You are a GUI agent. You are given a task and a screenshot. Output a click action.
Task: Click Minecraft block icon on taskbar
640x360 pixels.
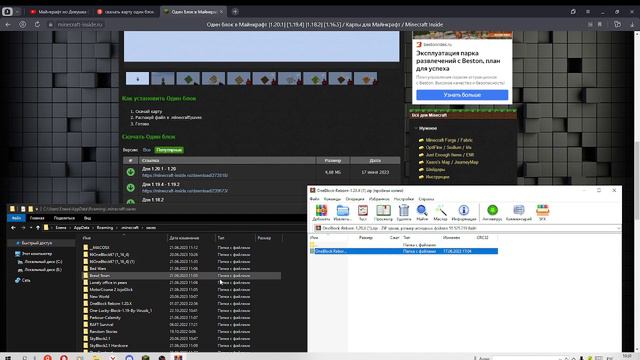coord(146,358)
